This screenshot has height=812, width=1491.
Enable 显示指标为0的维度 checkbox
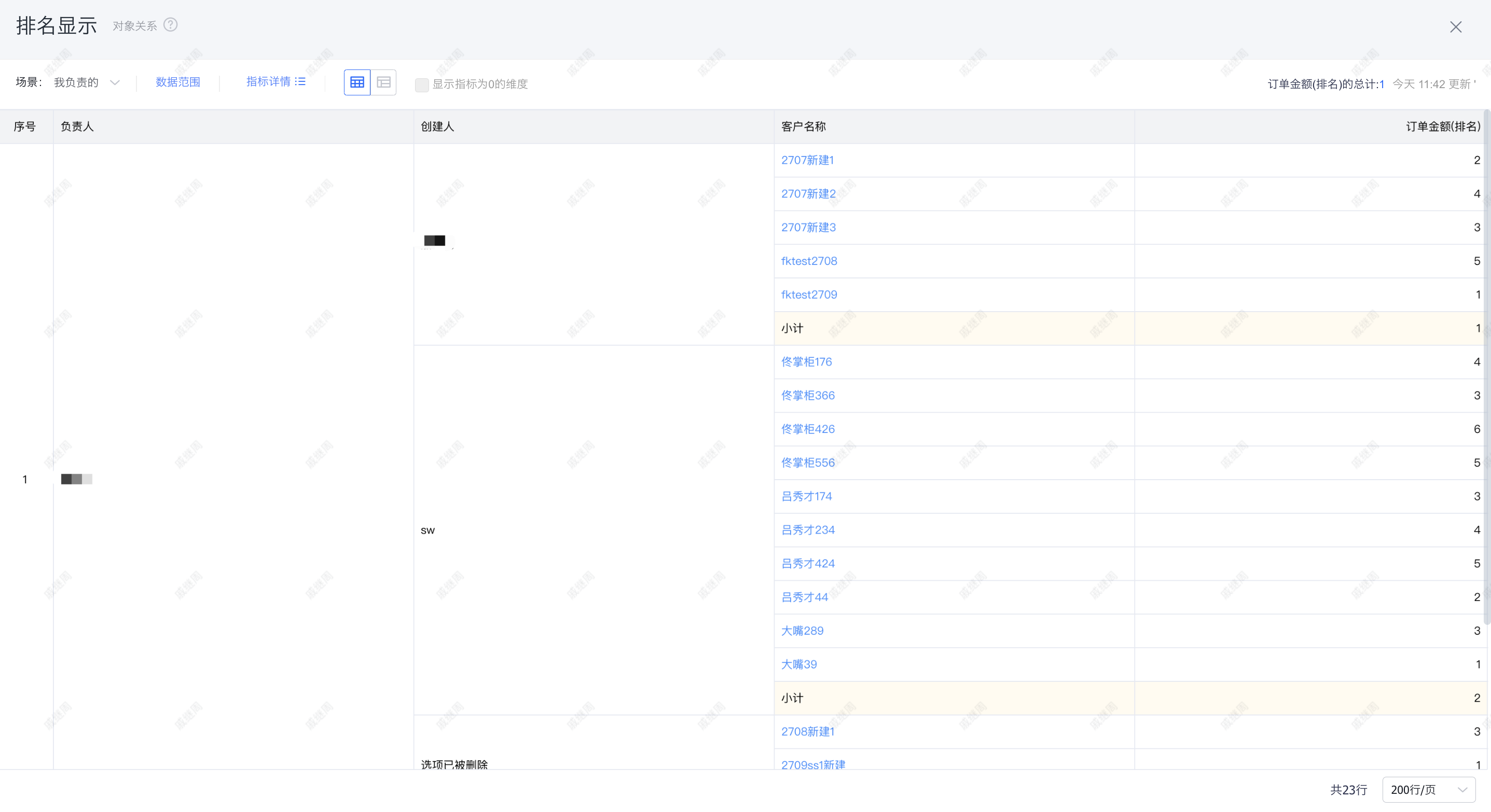[x=422, y=85]
